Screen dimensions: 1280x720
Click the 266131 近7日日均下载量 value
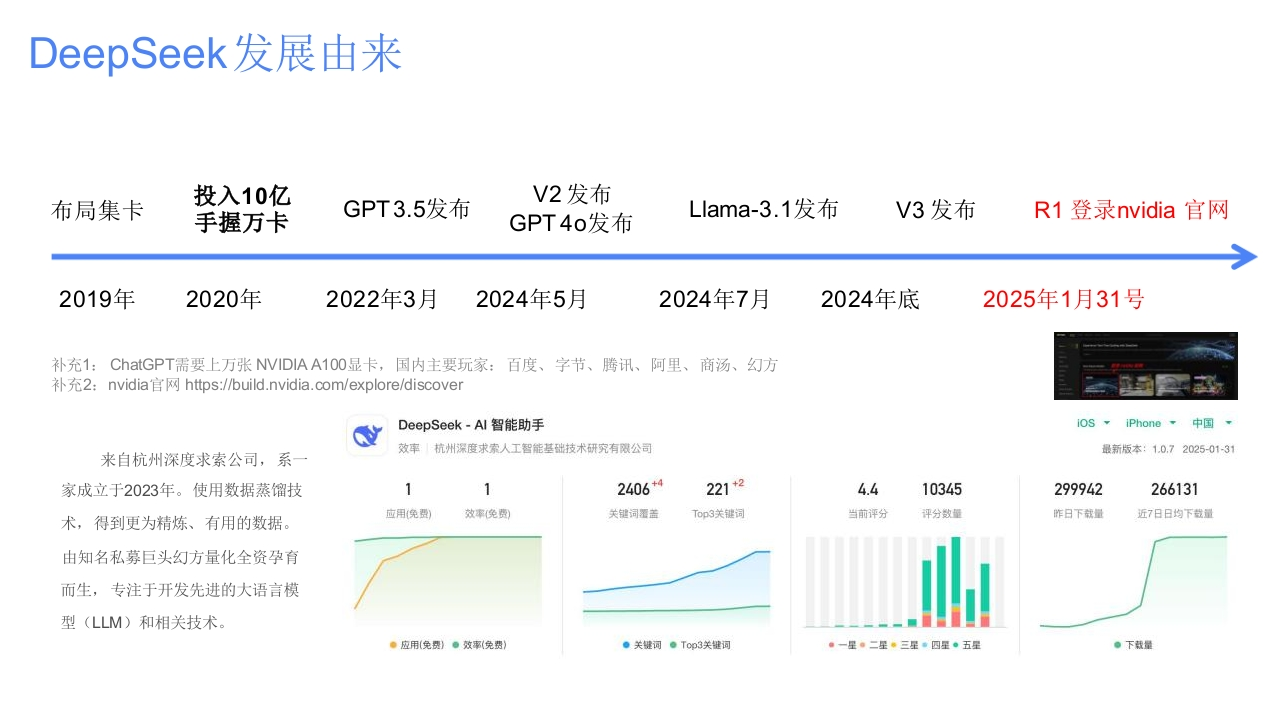[x=1175, y=489]
